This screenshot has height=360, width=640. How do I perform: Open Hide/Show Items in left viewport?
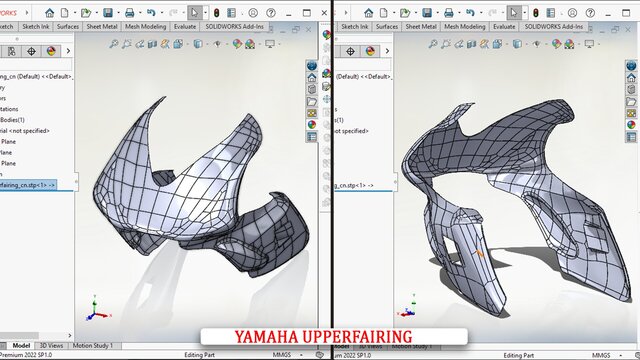coord(218,44)
